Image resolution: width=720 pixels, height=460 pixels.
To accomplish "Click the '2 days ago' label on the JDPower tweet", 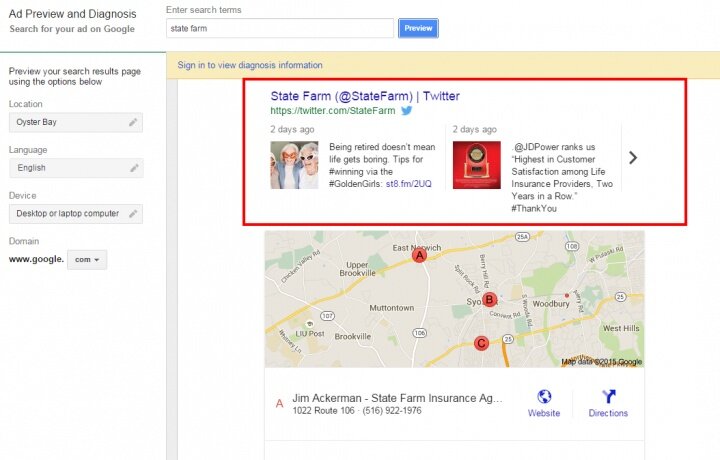I will [x=475, y=129].
